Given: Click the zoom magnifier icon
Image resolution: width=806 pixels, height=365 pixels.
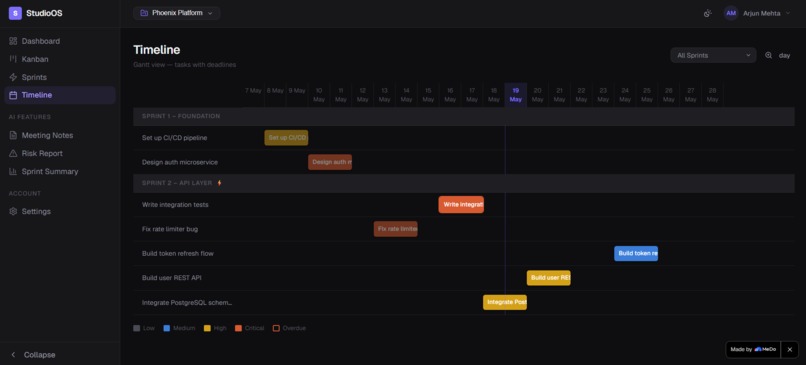Looking at the screenshot, I should pyautogui.click(x=768, y=55).
